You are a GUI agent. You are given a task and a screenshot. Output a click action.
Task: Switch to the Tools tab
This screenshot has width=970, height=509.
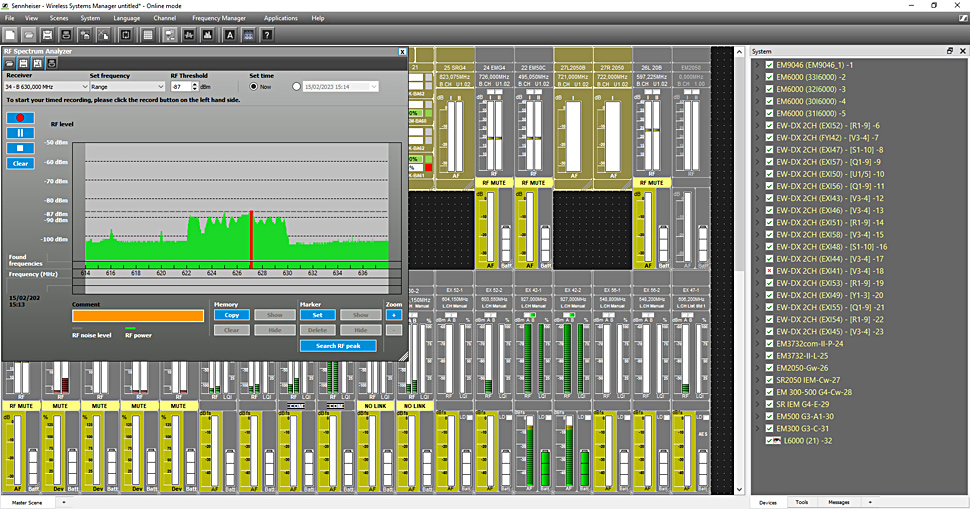pyautogui.click(x=802, y=502)
